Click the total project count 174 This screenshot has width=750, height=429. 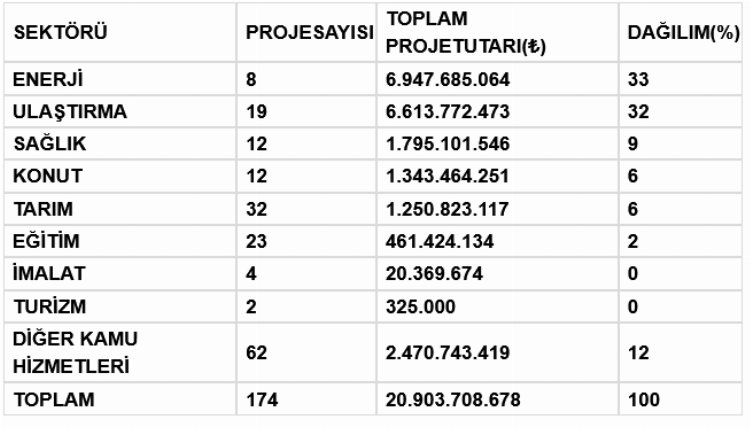pos(260,400)
